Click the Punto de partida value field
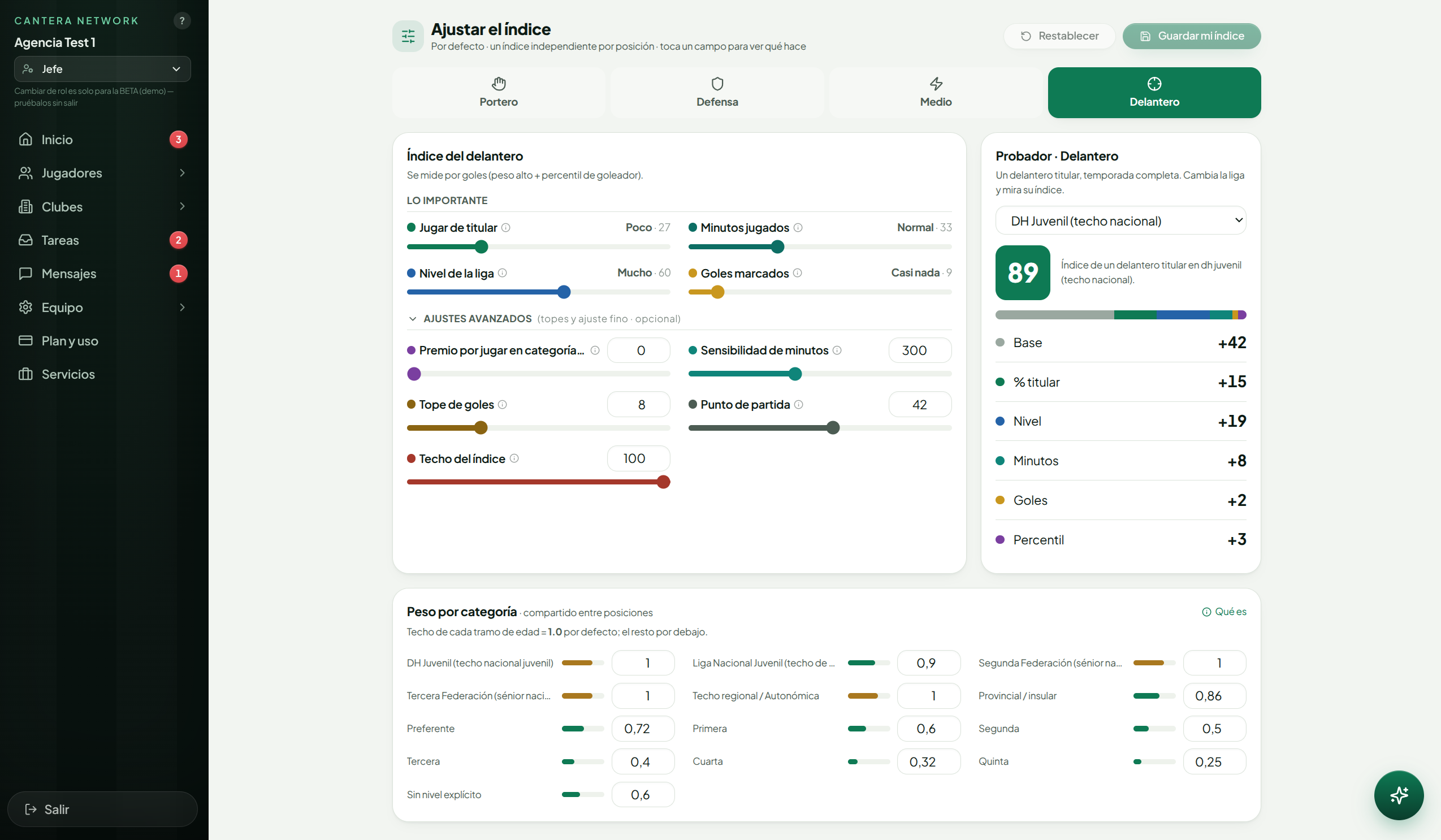1441x840 pixels. pyautogui.click(x=920, y=404)
